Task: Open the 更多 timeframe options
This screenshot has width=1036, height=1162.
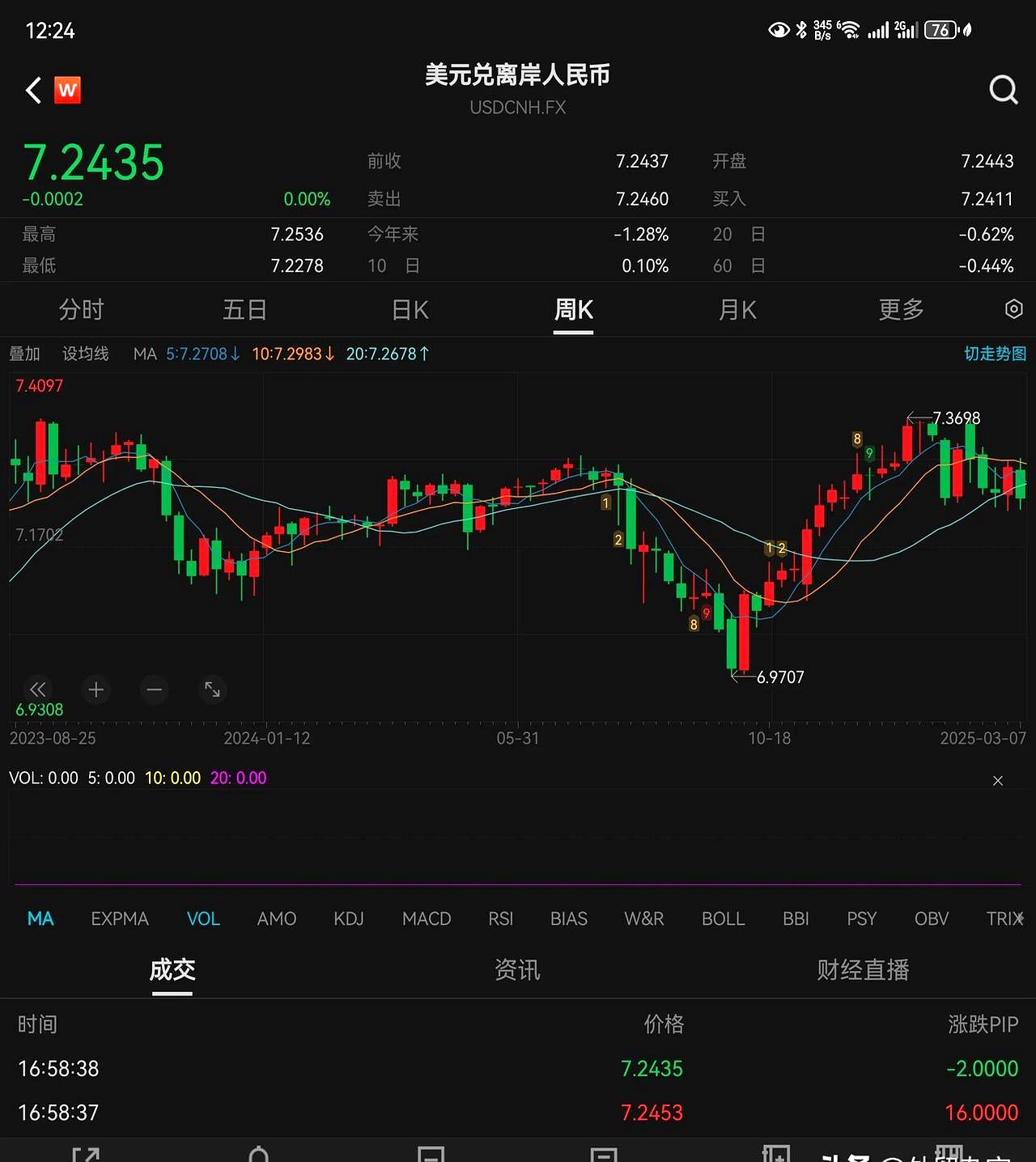Action: point(901,309)
